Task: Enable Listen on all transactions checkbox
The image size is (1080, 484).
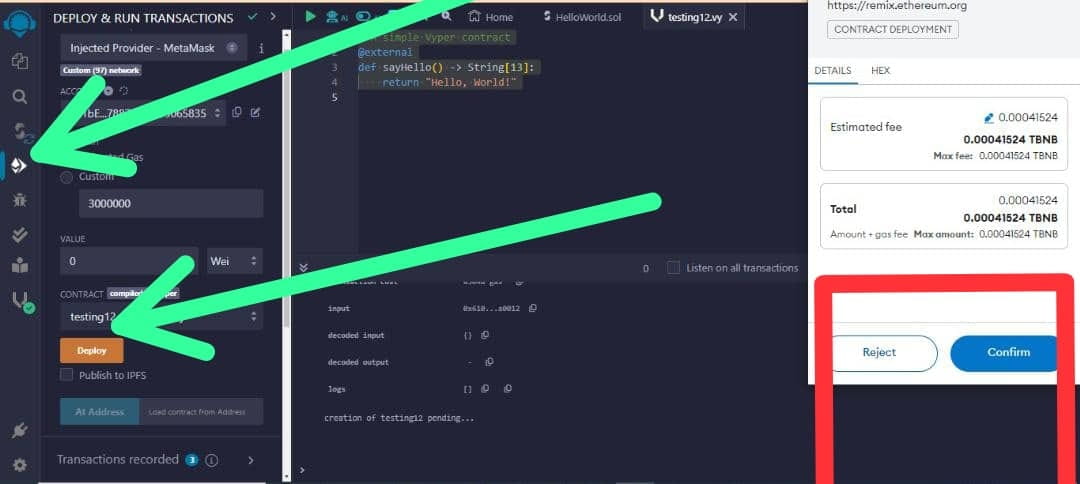Action: click(673, 268)
